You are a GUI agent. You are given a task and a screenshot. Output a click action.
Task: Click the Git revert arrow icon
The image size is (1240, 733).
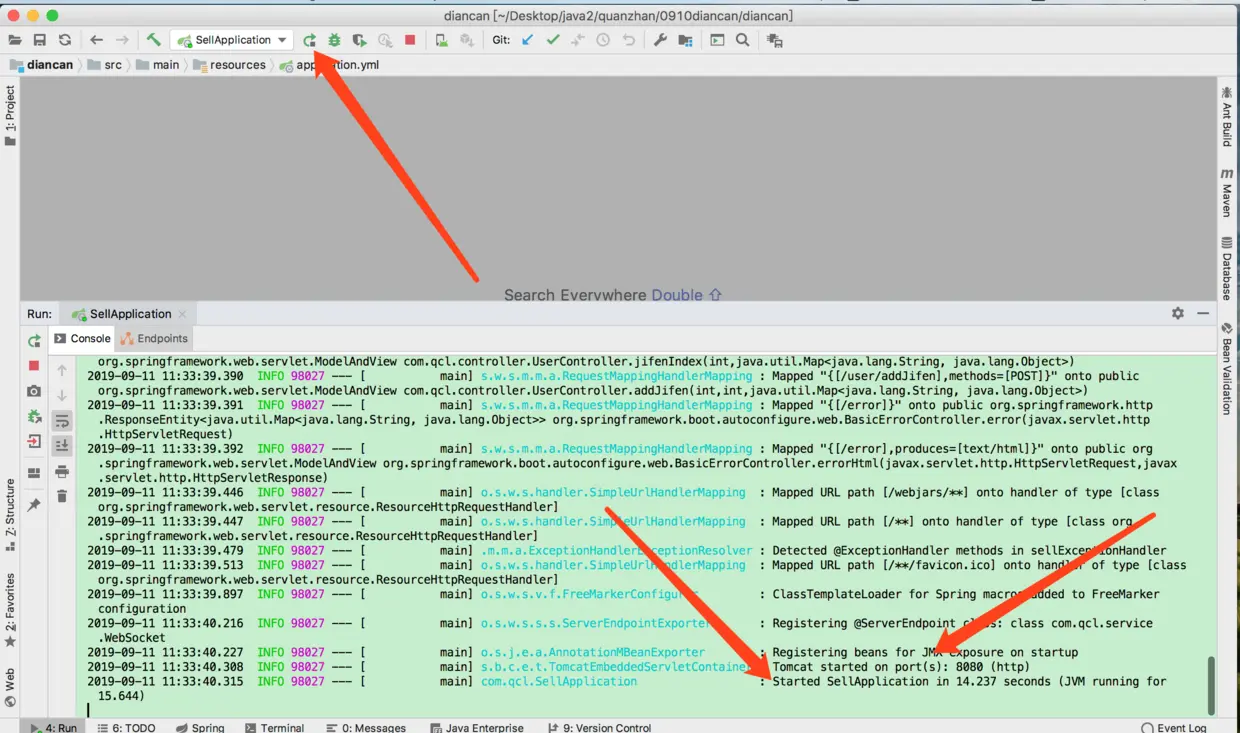[x=629, y=40]
